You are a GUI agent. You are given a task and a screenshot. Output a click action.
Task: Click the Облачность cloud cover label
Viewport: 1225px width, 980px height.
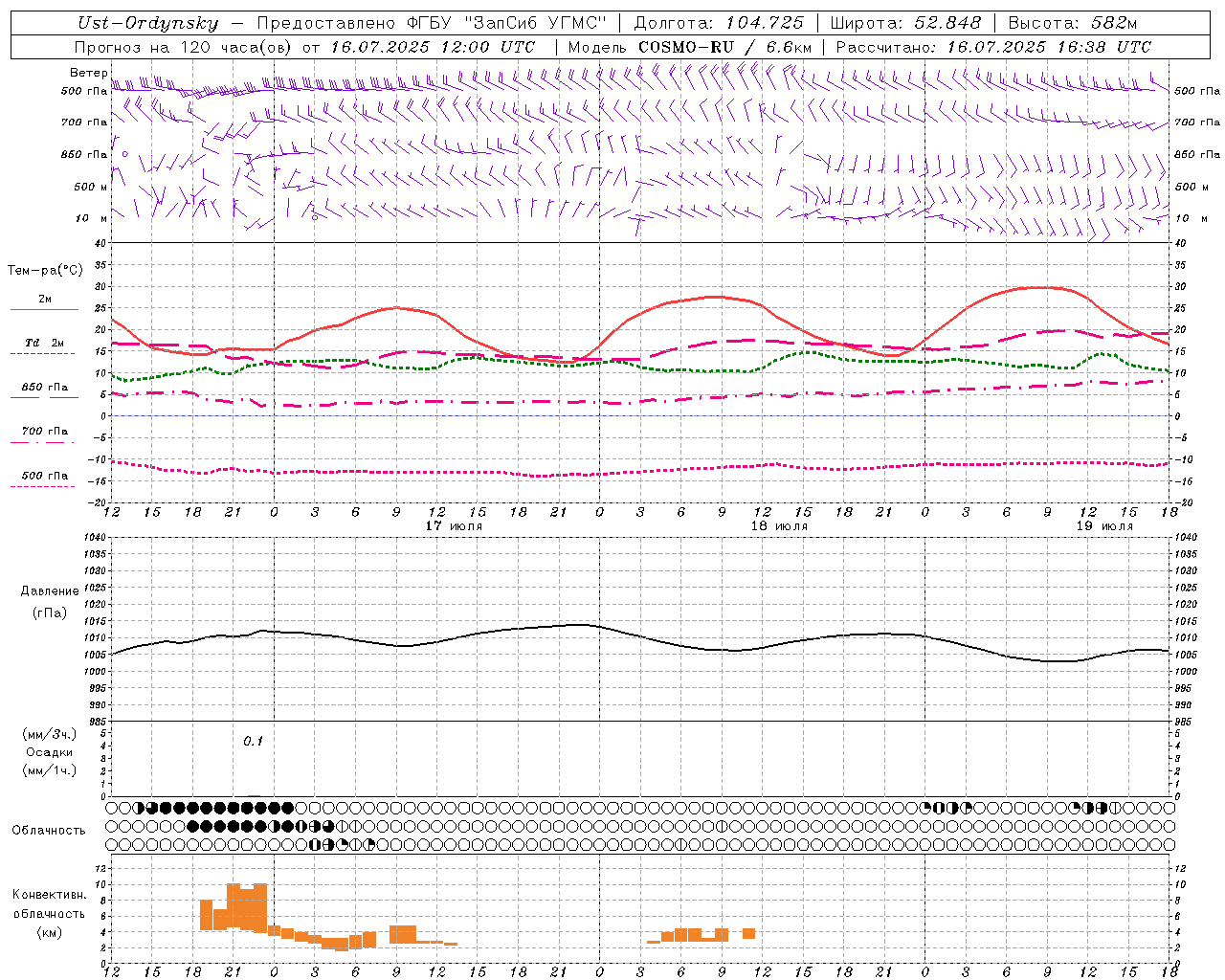49,830
